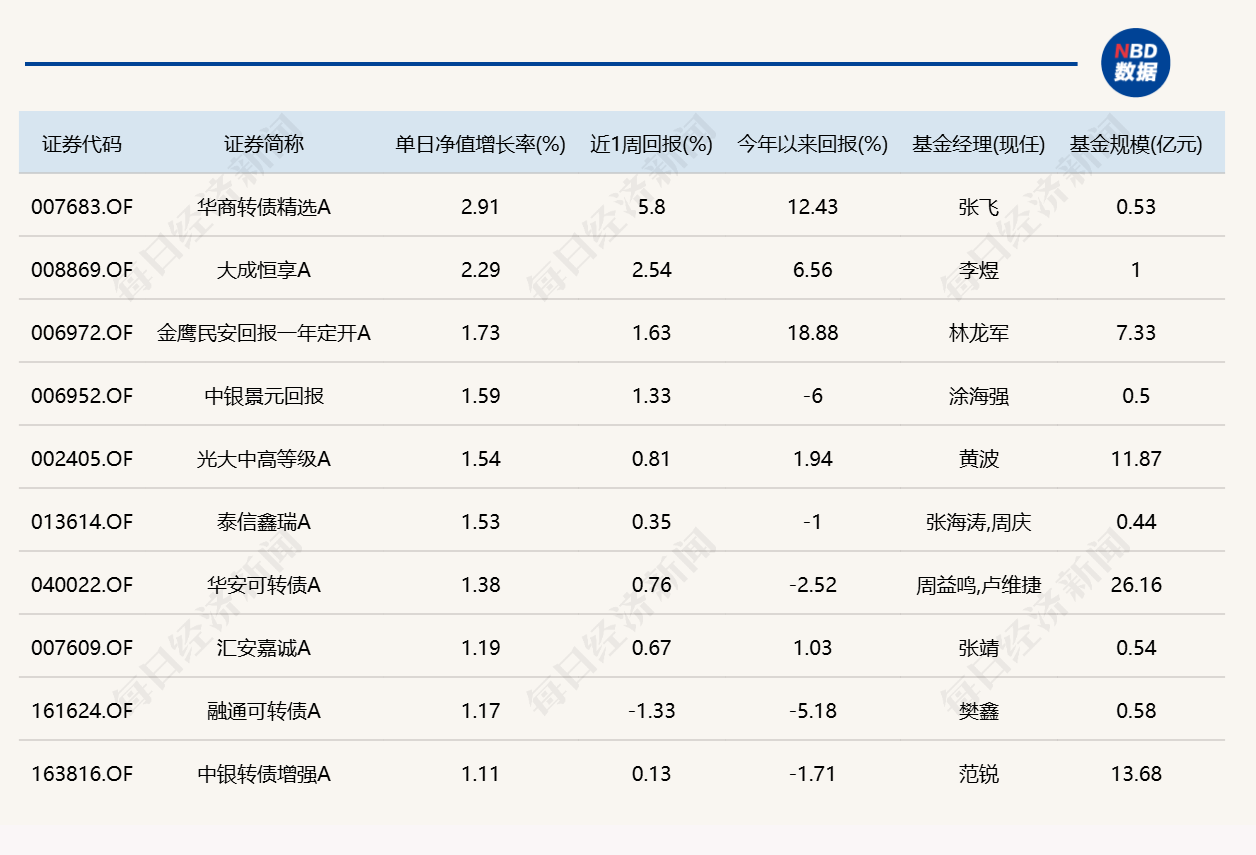Click year-to-date return -6
Viewport: 1256px width, 855px height.
point(813,396)
